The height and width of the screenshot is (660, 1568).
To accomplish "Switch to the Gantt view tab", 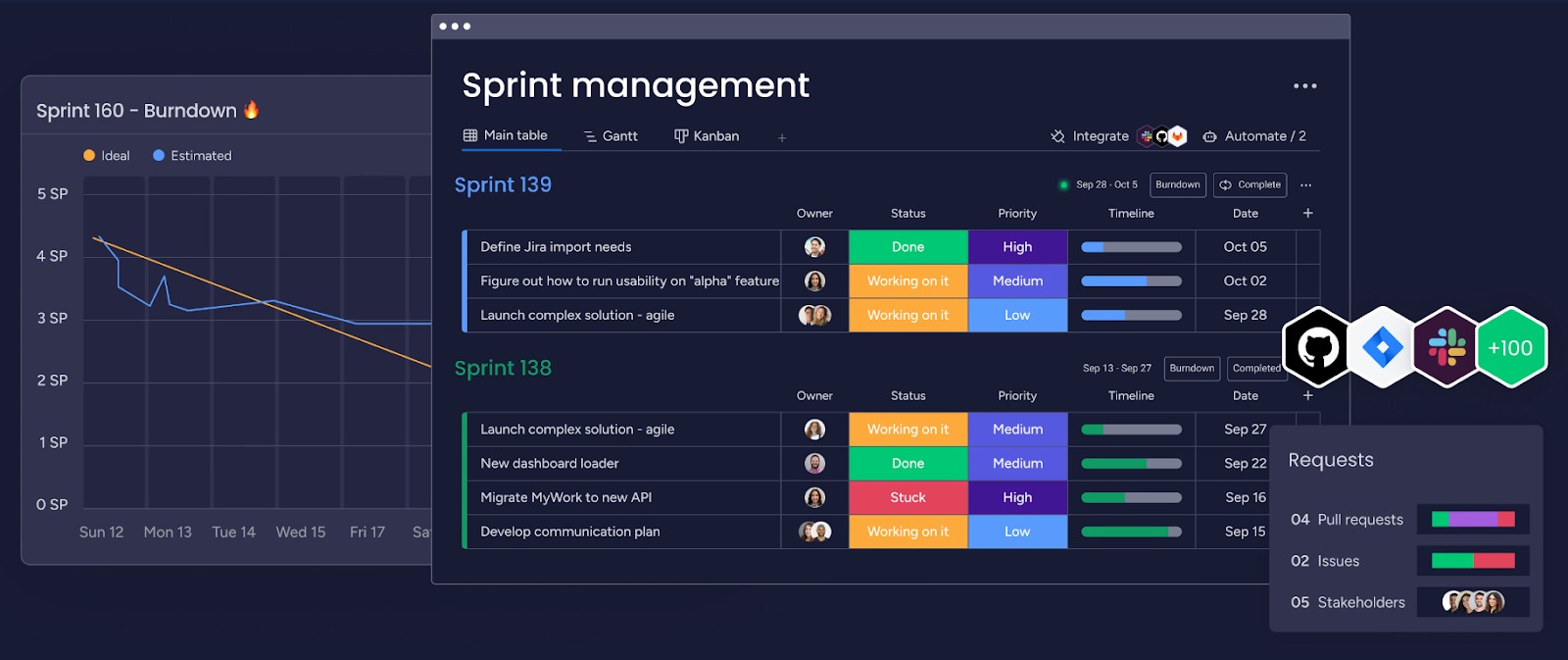I will (611, 136).
